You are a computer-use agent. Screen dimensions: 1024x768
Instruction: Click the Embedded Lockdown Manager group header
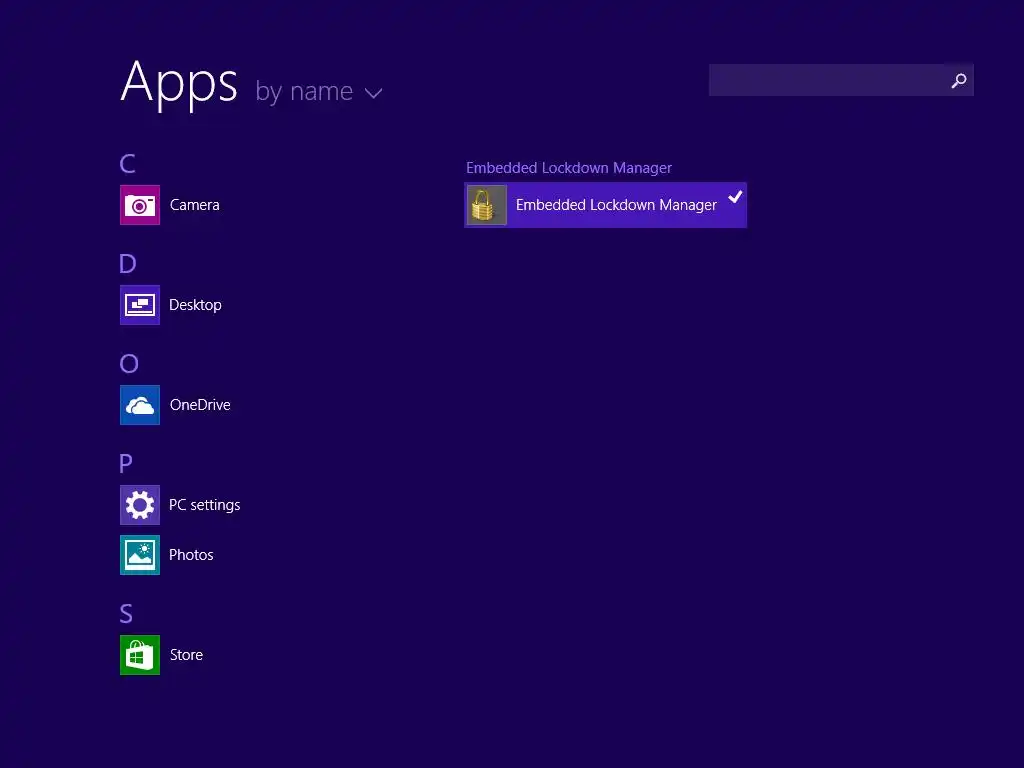[x=569, y=168]
